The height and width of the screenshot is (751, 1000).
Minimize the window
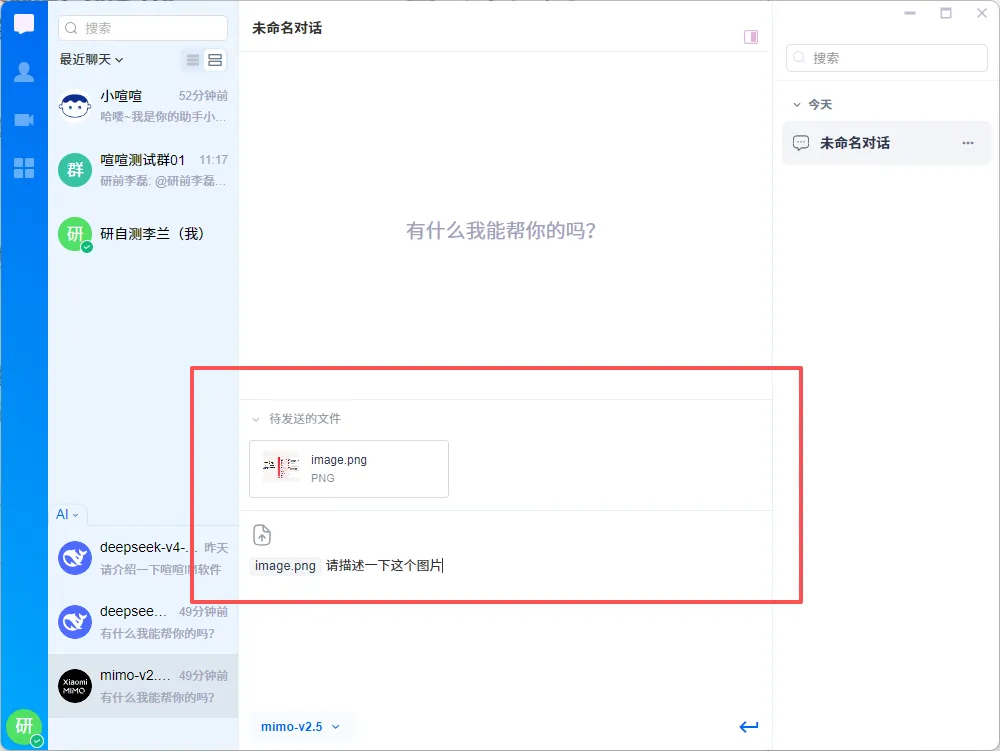pos(909,13)
